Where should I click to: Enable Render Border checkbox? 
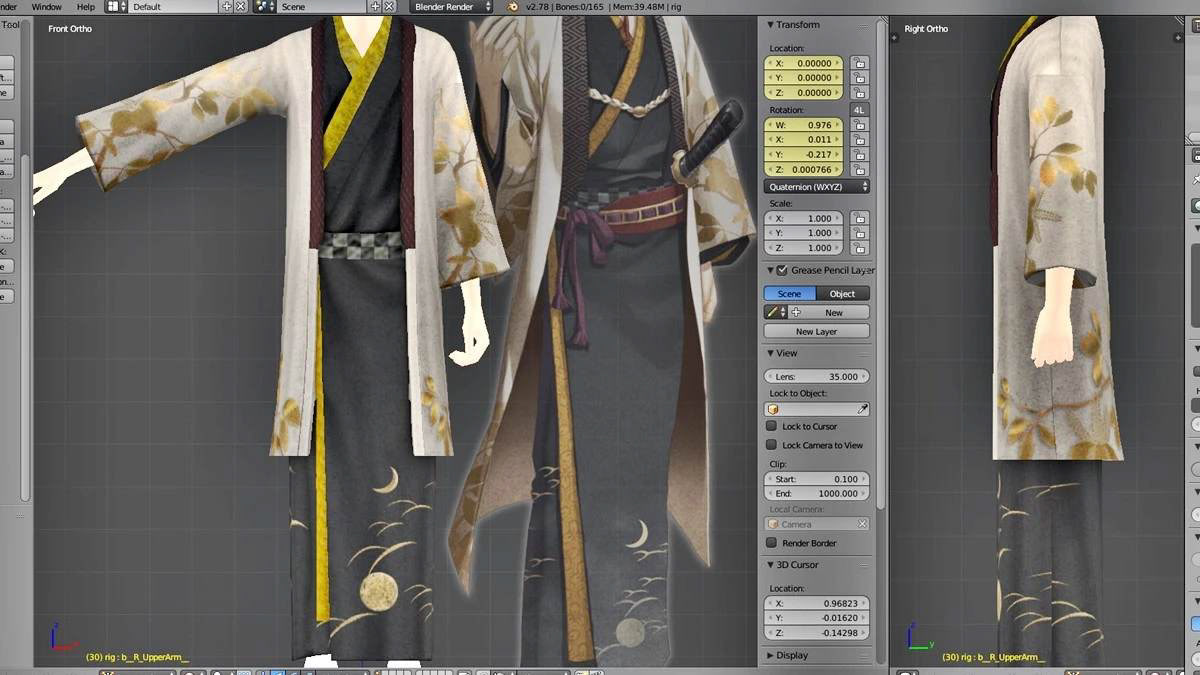tap(771, 543)
